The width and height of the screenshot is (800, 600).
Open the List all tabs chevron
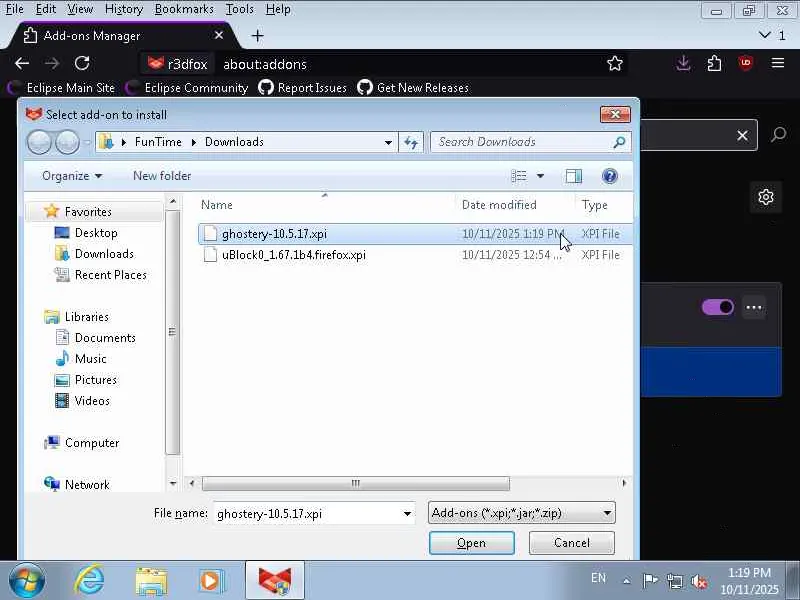(x=764, y=35)
